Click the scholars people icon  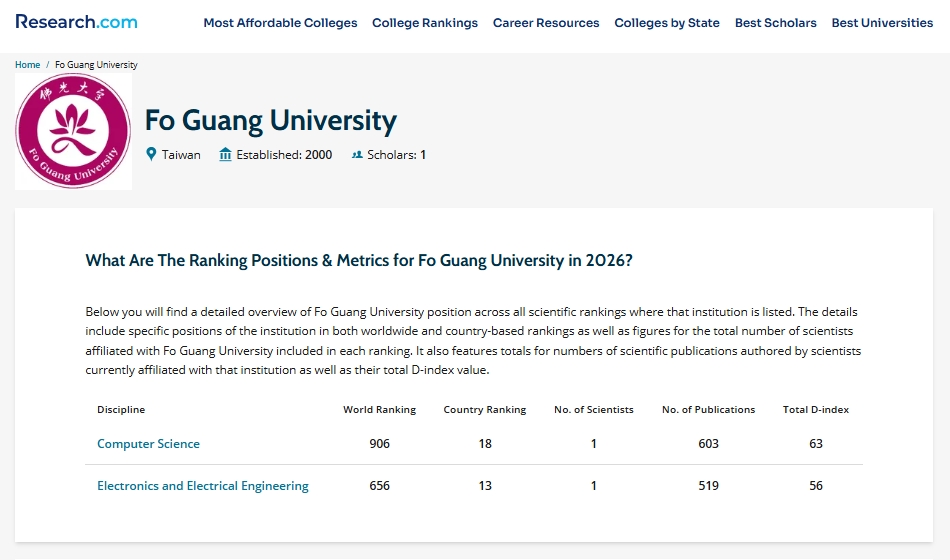(357, 155)
